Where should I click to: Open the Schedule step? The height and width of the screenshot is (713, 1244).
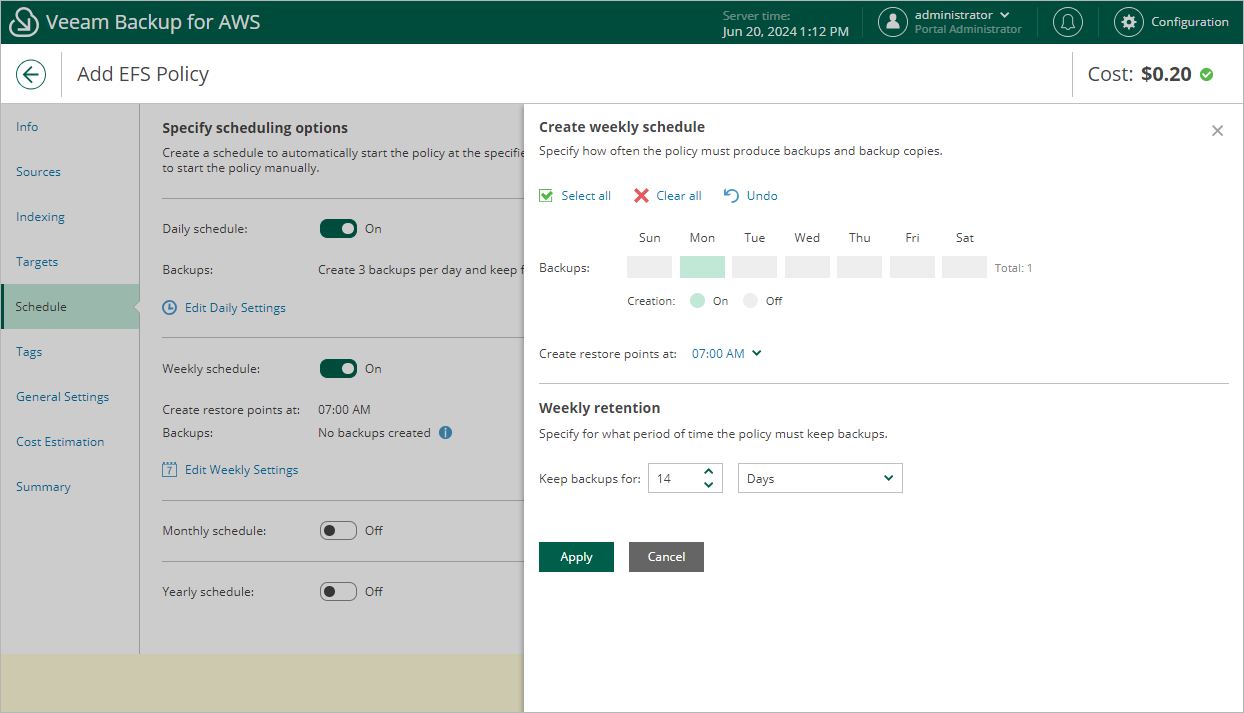point(70,307)
